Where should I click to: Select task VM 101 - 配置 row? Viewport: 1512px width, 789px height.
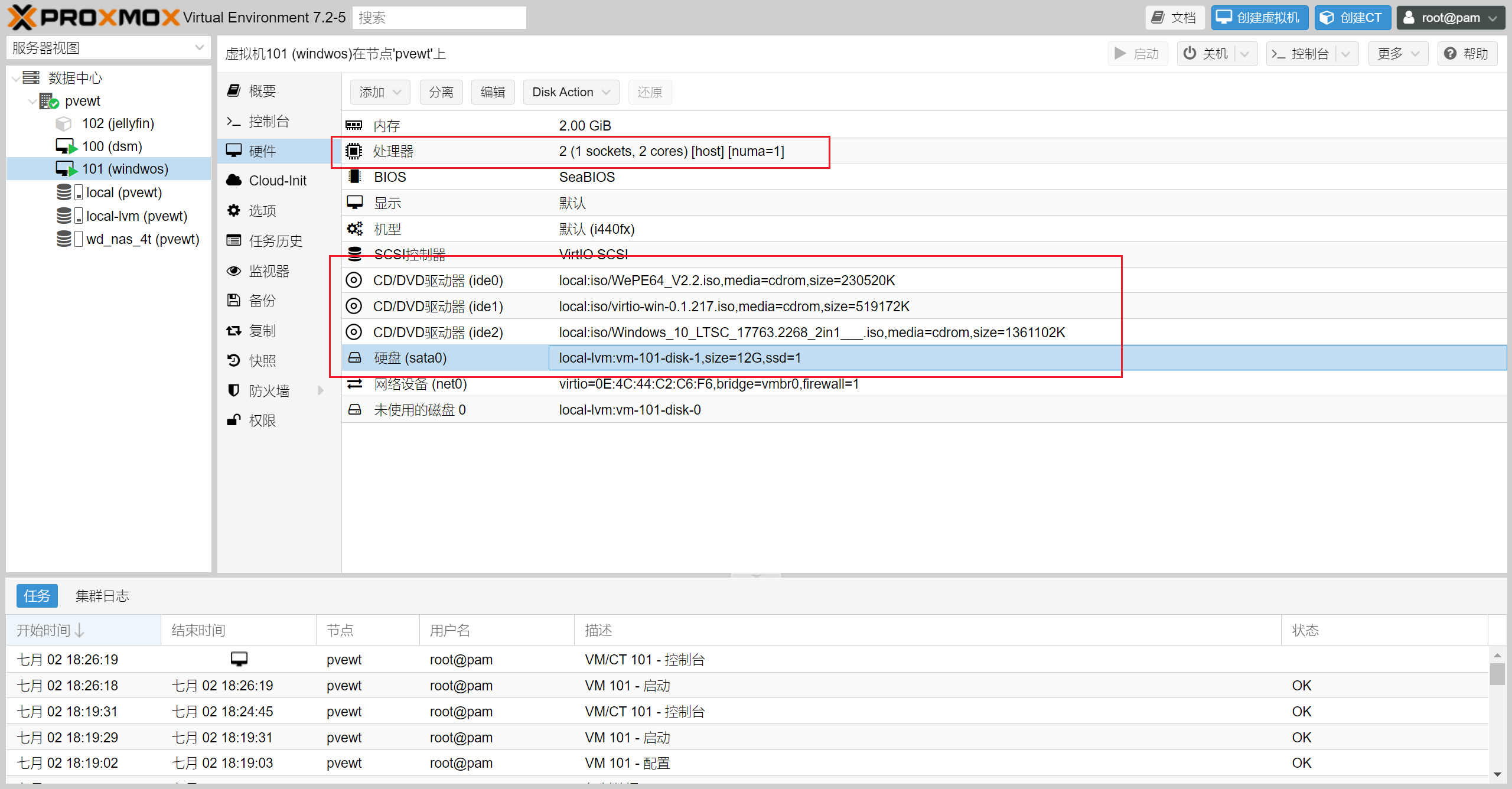[x=748, y=763]
